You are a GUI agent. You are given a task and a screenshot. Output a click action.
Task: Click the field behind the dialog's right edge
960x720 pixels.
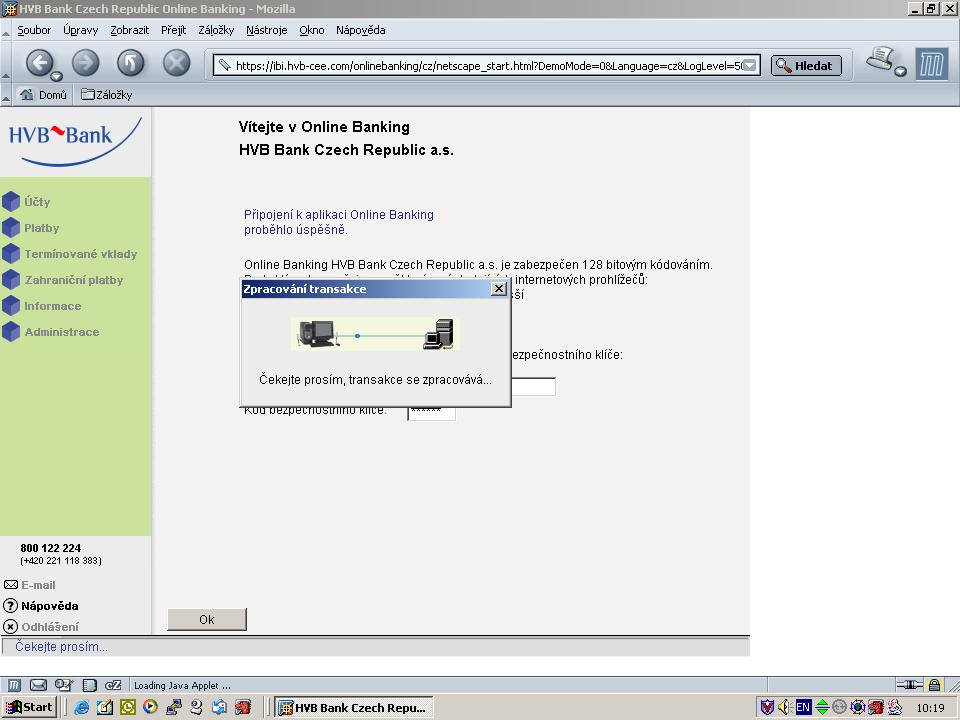pyautogui.click(x=533, y=386)
